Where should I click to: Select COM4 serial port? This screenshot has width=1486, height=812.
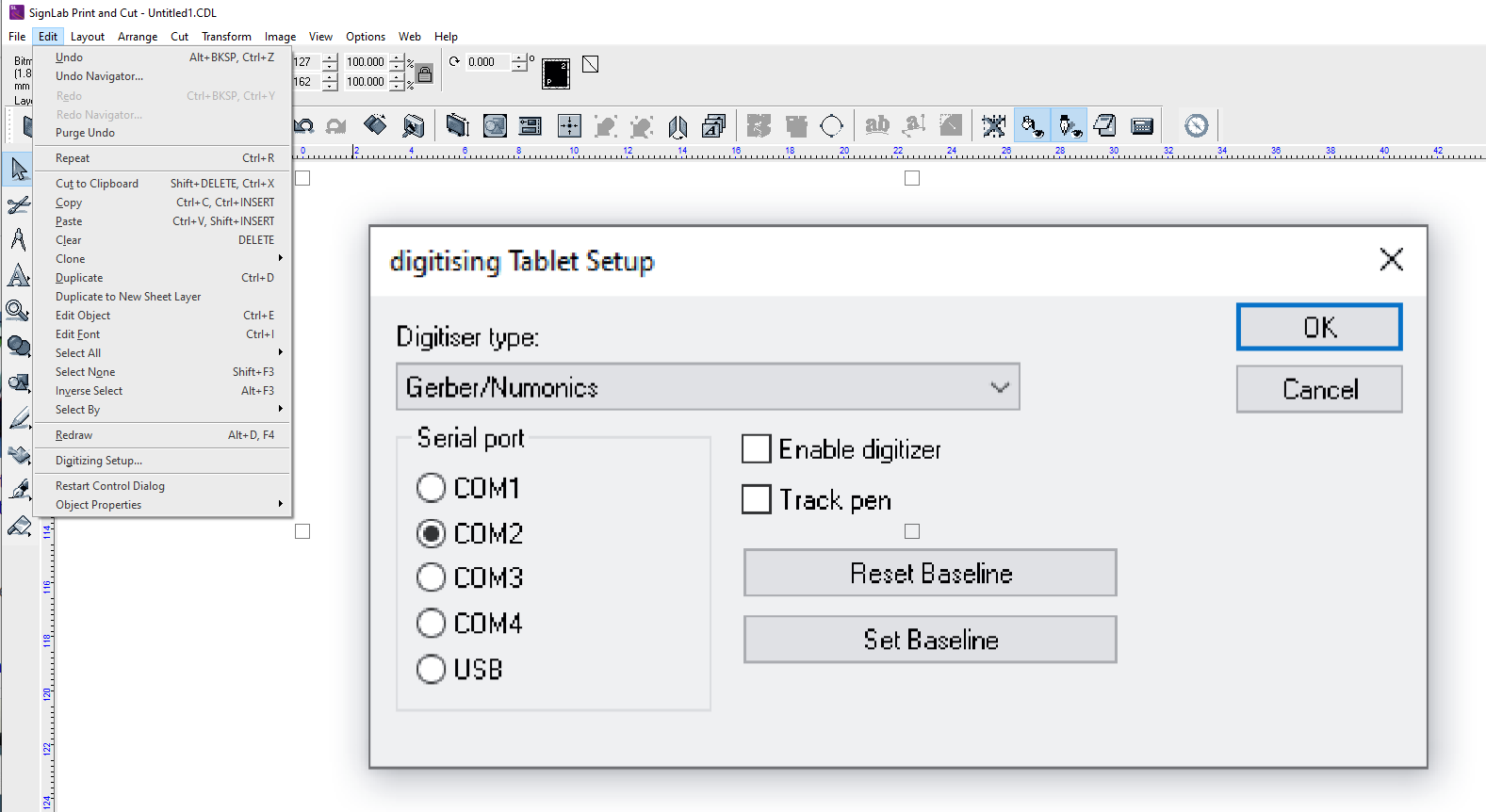coord(431,623)
